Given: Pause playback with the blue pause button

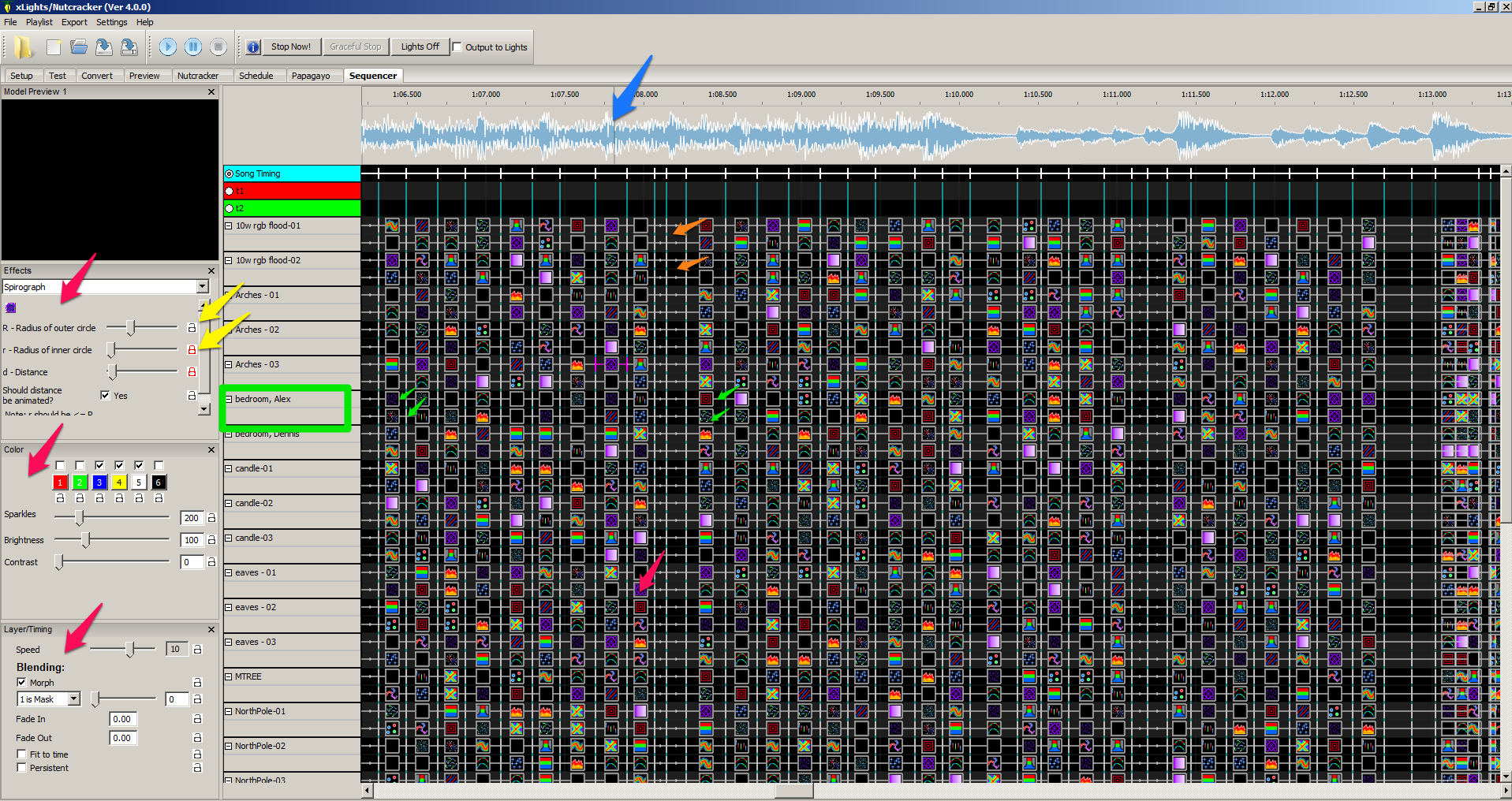Looking at the screenshot, I should click(x=193, y=47).
